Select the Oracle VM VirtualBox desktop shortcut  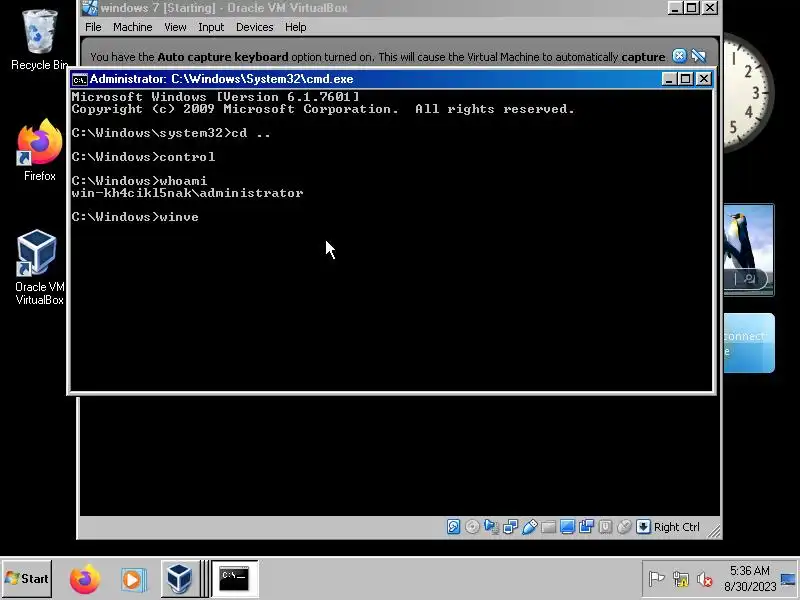tap(39, 268)
